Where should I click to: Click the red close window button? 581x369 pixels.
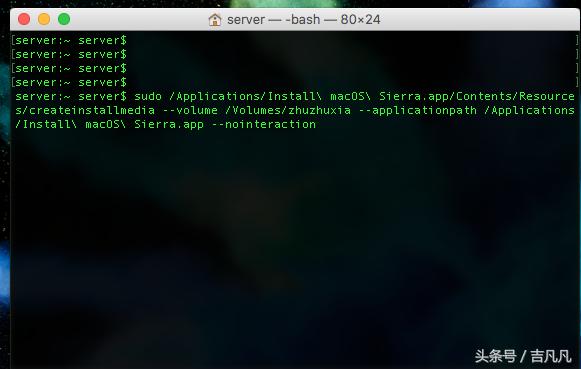click(x=24, y=19)
